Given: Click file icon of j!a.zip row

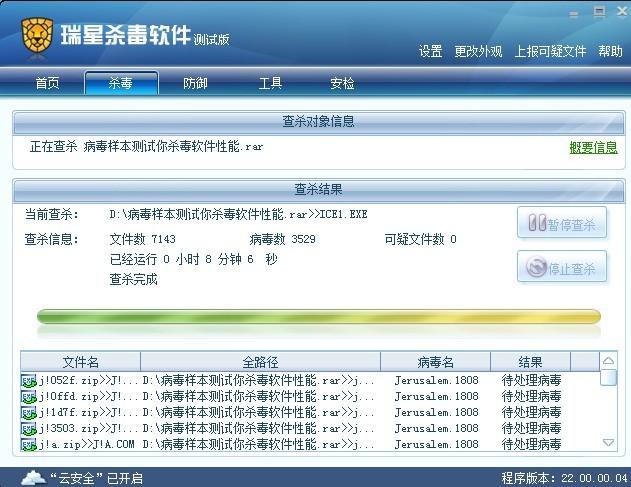Looking at the screenshot, I should pyautogui.click(x=29, y=444).
